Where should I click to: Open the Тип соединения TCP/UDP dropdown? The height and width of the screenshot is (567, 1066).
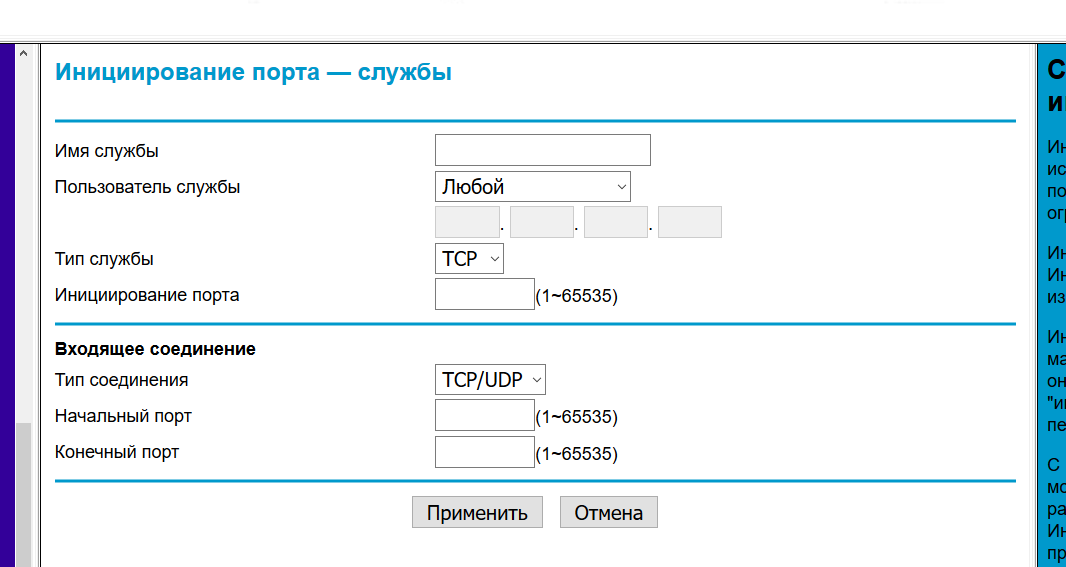click(x=490, y=380)
